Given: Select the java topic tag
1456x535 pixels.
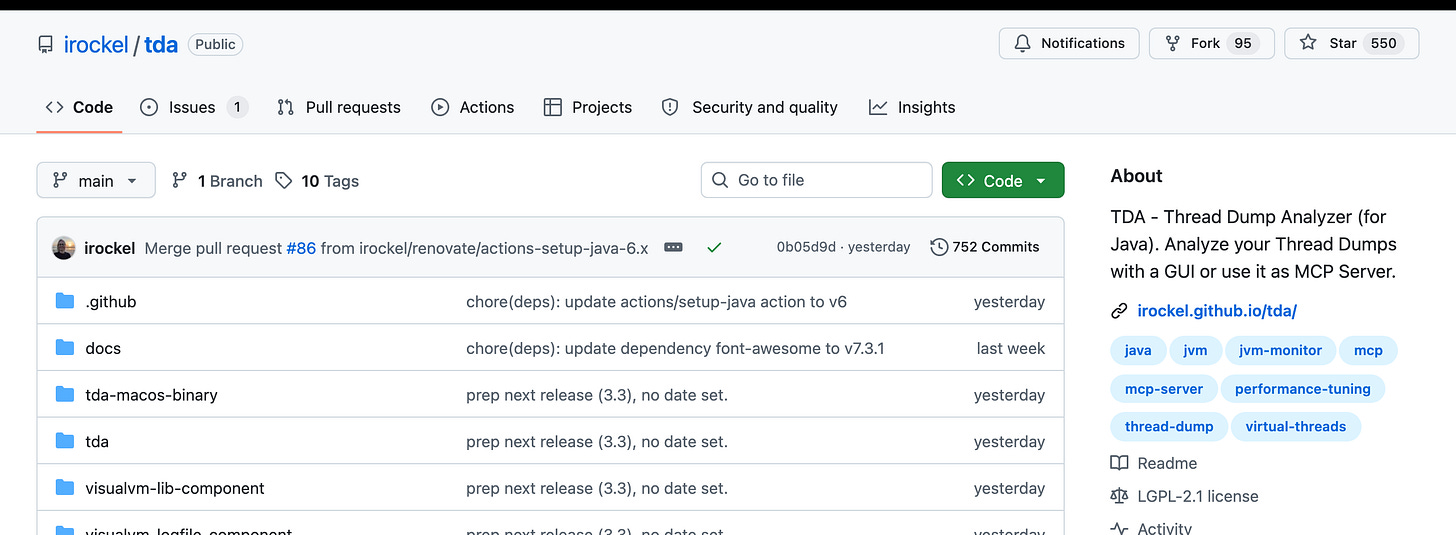Looking at the screenshot, I should (x=1138, y=350).
